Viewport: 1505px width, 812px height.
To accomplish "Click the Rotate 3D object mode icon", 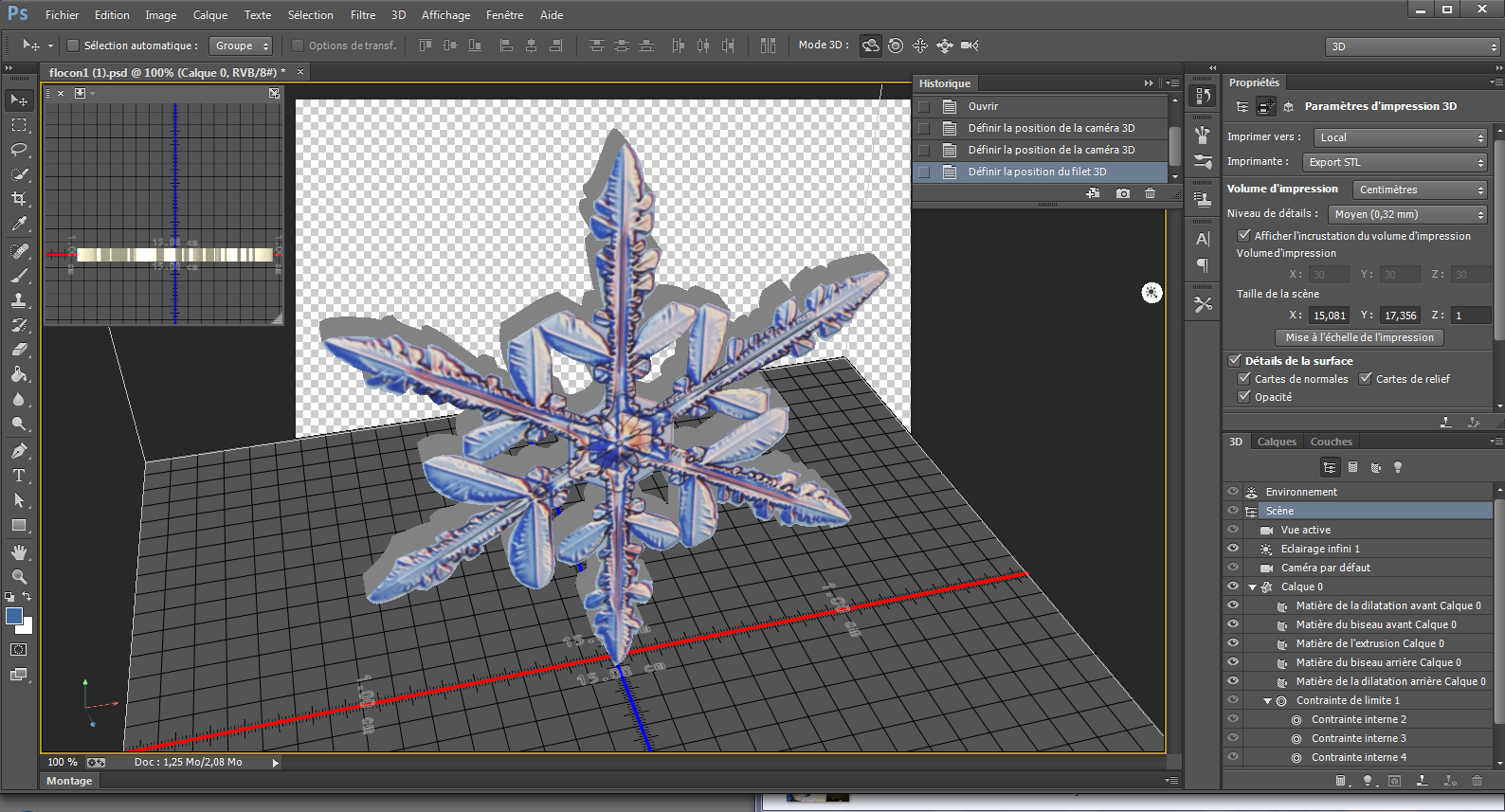I will point(870,45).
